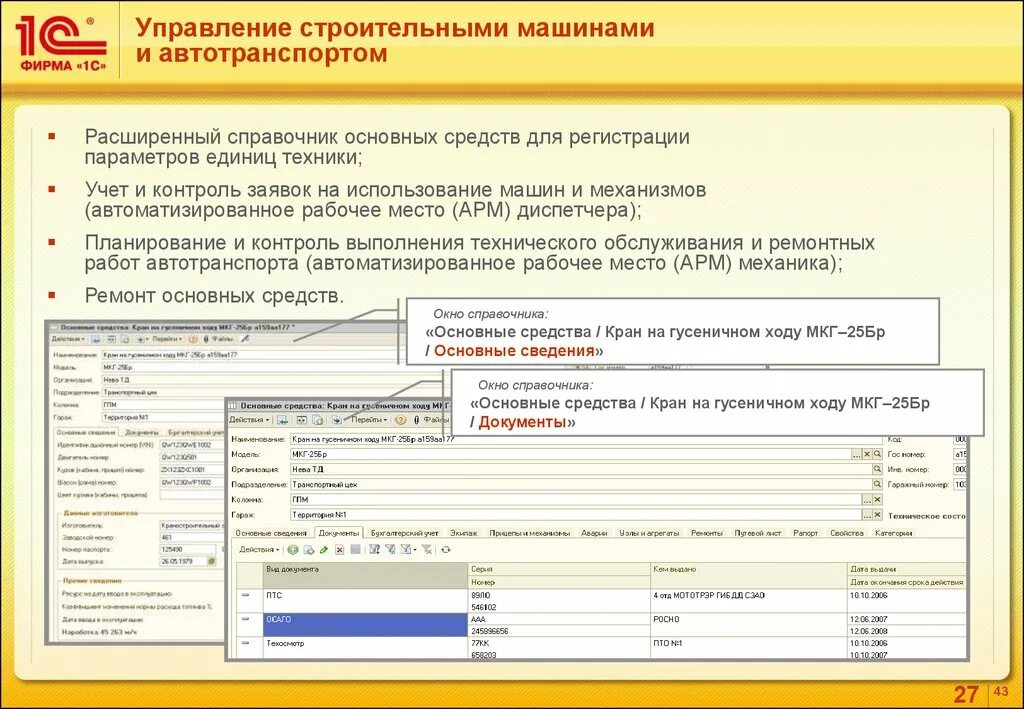Viewport: 1024px width, 709px height.
Task: Click the orange help icon in the front window toolbar
Action: [401, 420]
